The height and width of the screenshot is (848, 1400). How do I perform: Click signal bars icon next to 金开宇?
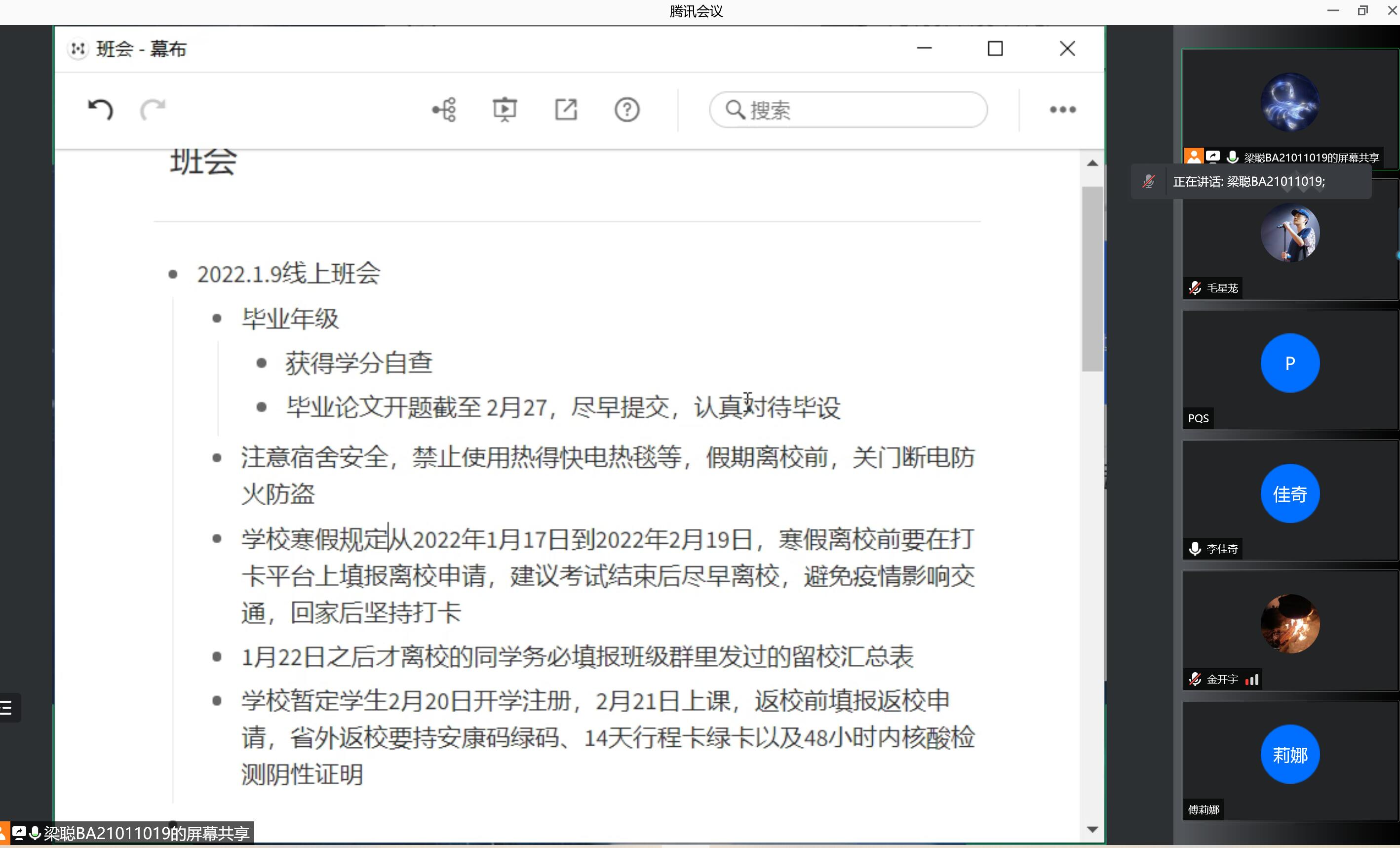coord(1252,680)
